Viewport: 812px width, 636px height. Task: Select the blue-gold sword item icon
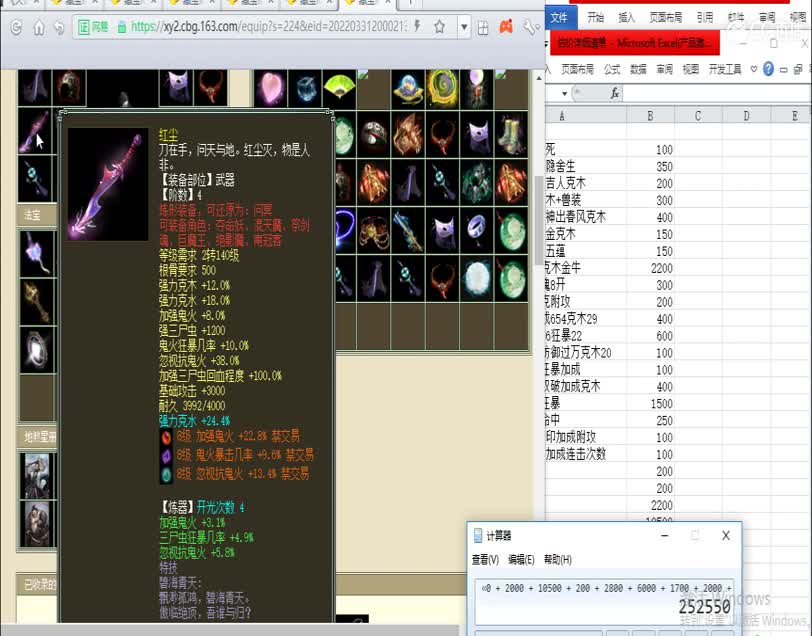pyautogui.click(x=408, y=230)
